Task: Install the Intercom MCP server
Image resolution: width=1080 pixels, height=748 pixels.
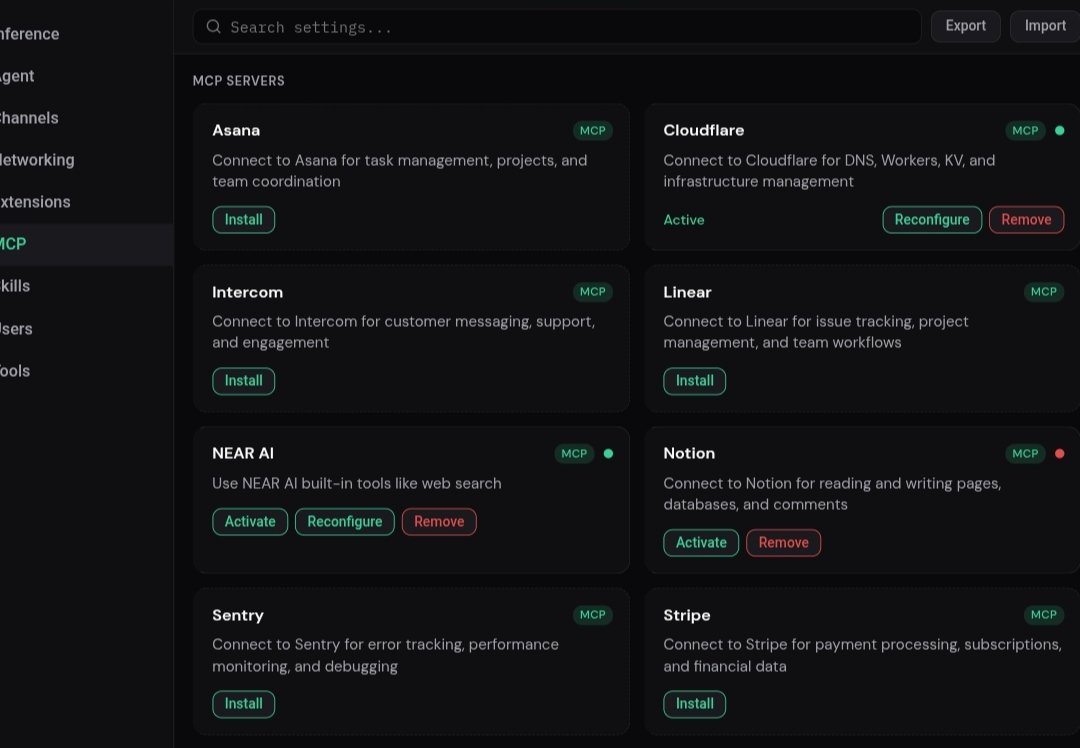Action: [243, 381]
